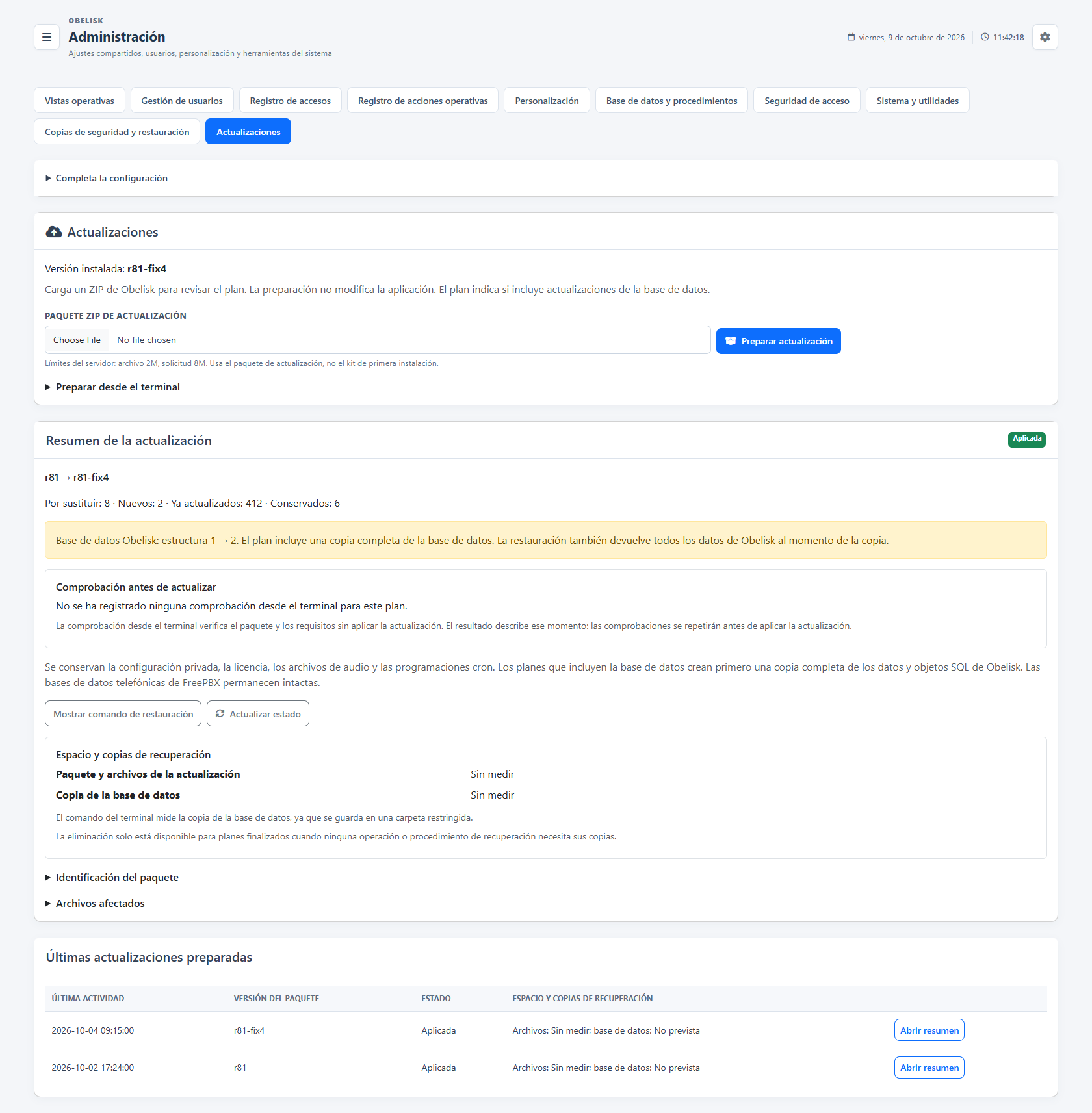Go to 'Registro de accesos' tab
1092x1113 pixels.
pos(291,101)
